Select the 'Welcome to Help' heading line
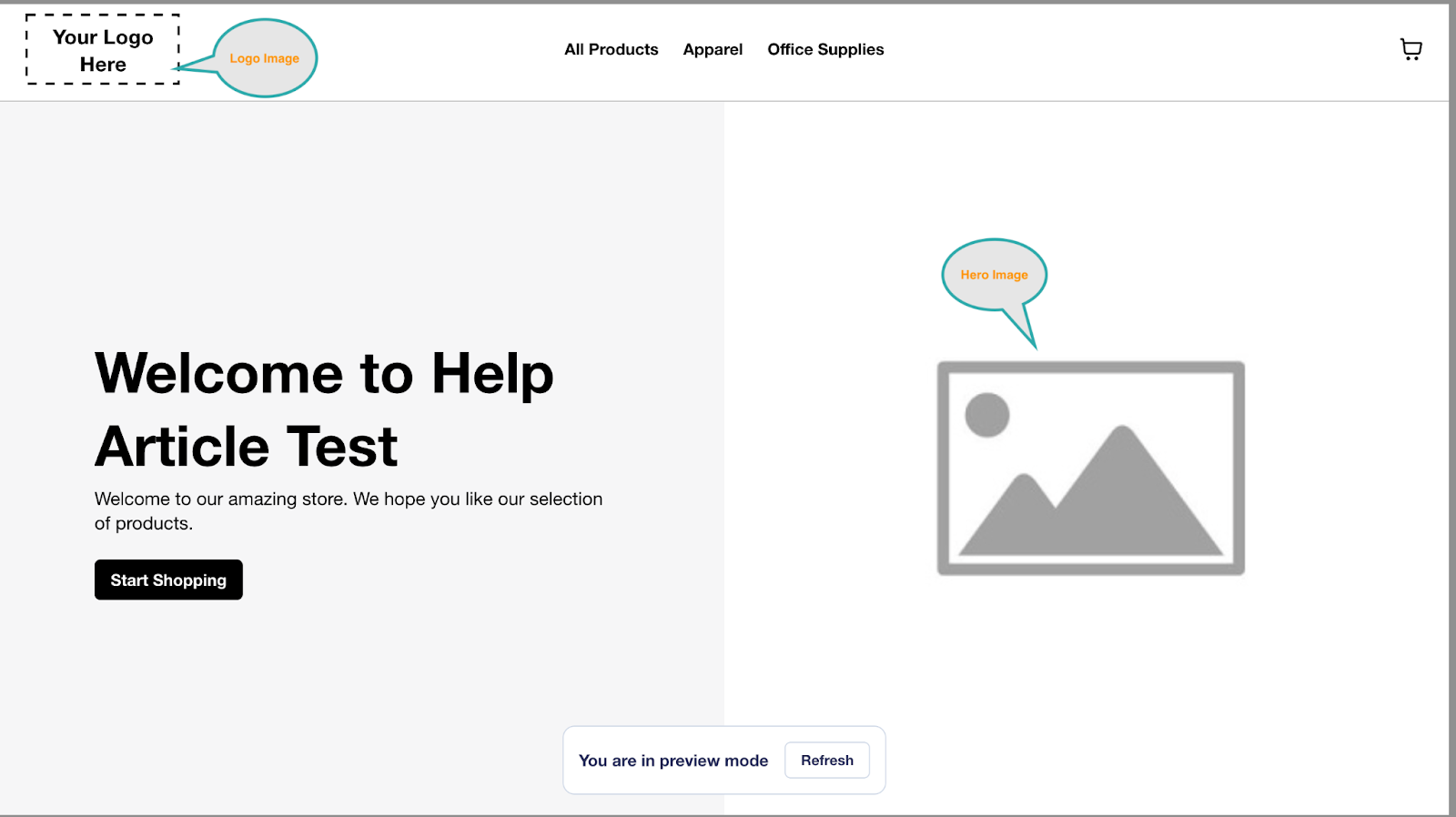1456x817 pixels. pos(324,373)
